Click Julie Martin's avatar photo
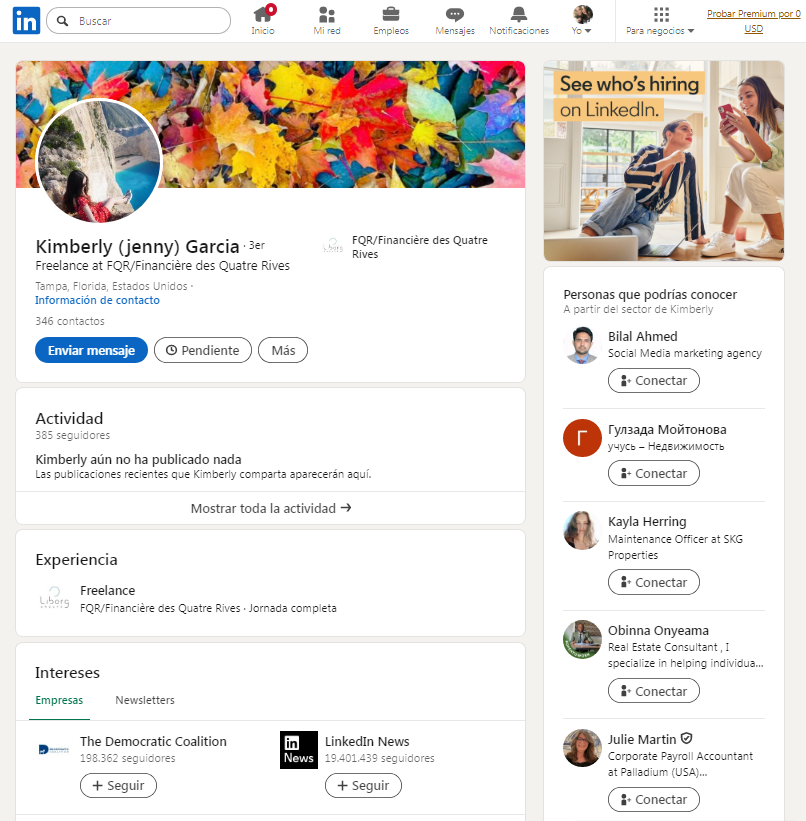Viewport: 806px width, 821px height. pos(582,748)
